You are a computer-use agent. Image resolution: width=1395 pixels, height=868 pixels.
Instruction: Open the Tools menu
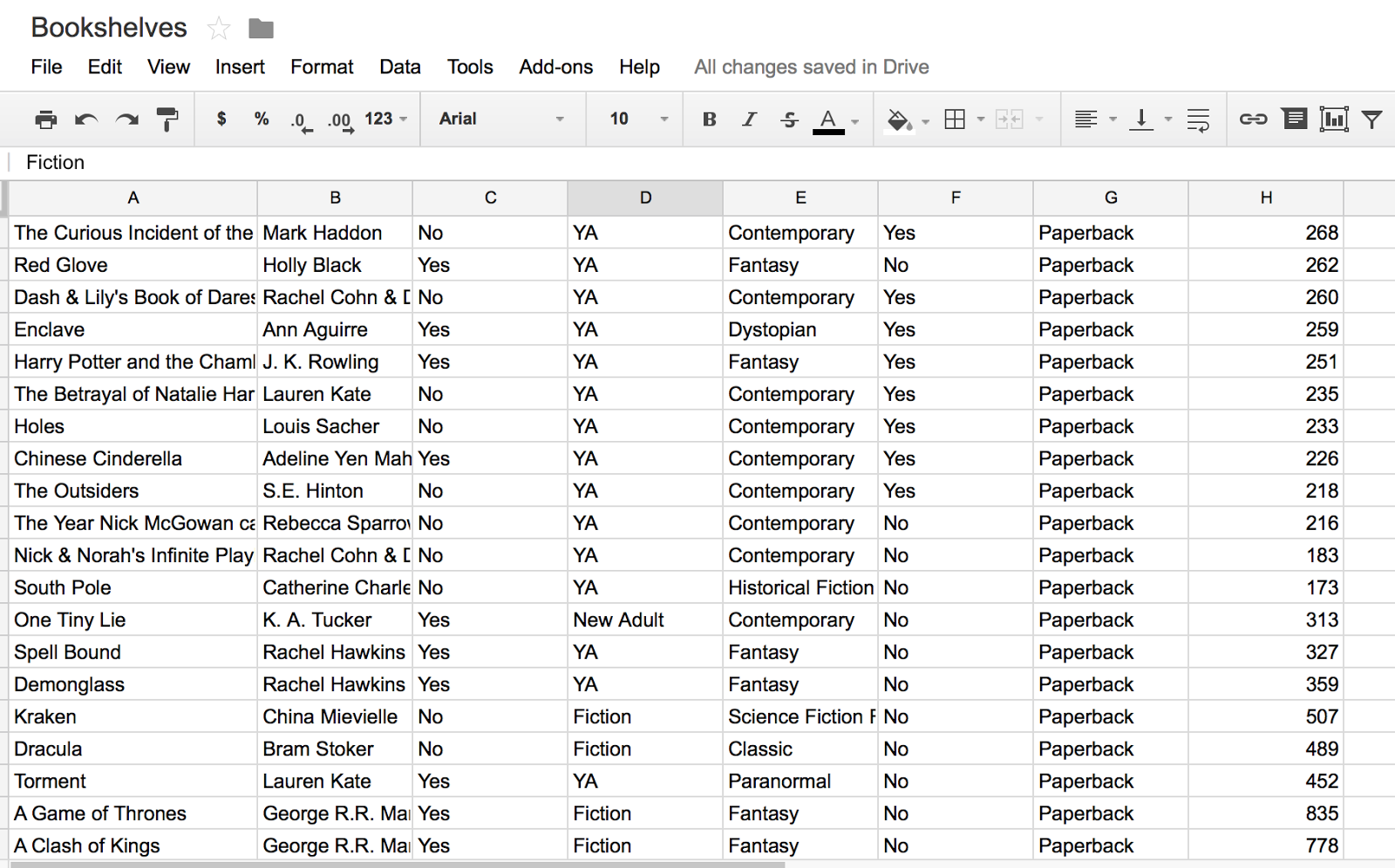click(x=470, y=67)
